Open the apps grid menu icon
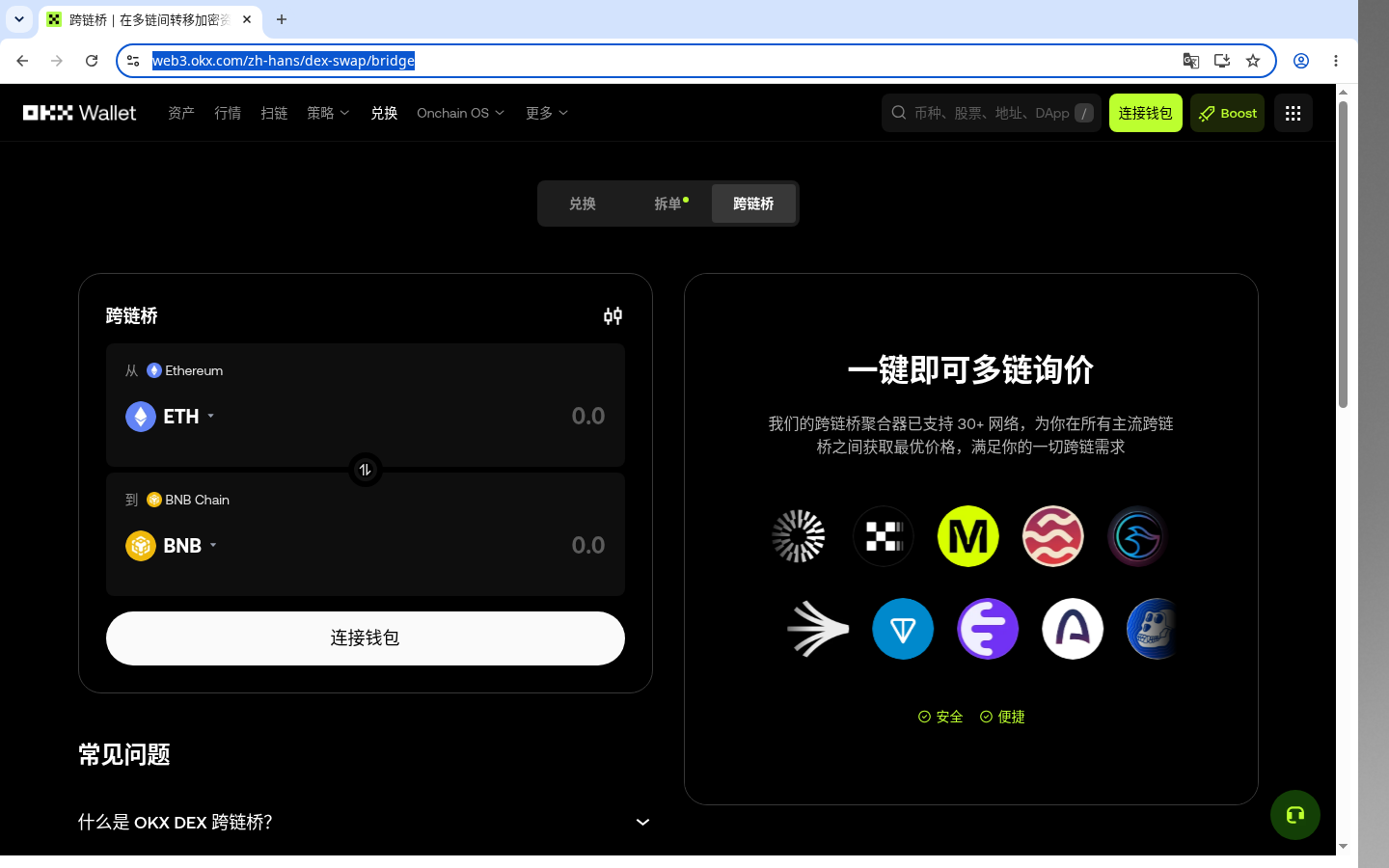1389x868 pixels. (1294, 113)
